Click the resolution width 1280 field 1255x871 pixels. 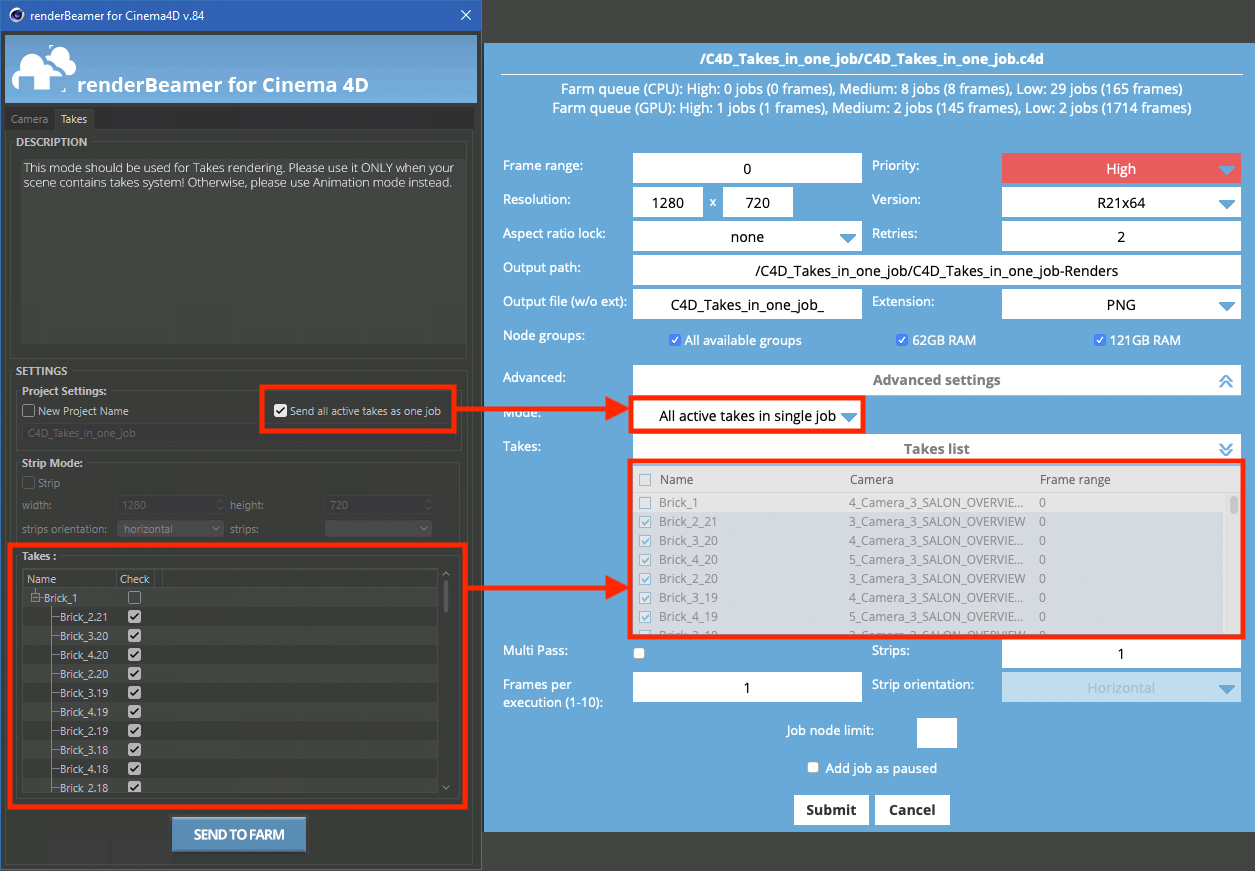[668, 203]
